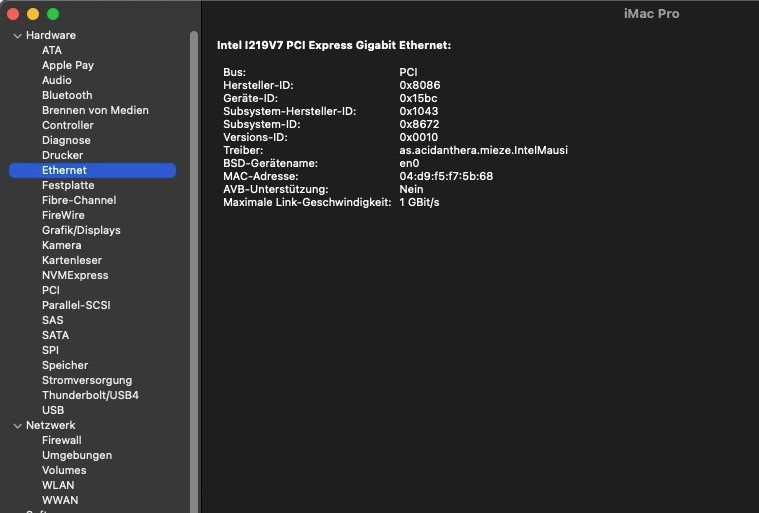This screenshot has width=759, height=513.
Task: Select the highlighted Ethernet item
Action: pos(64,170)
